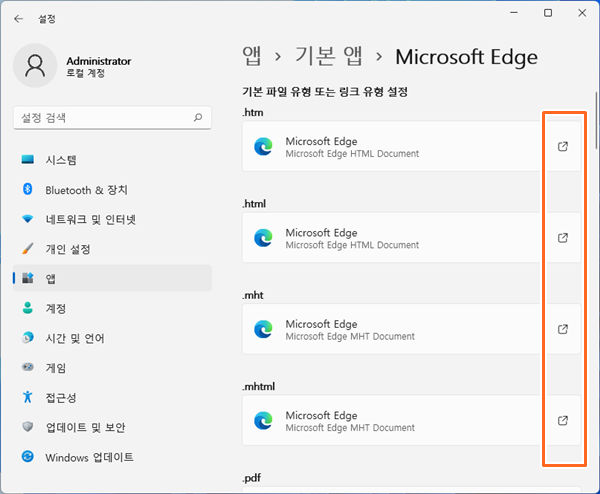Open the Administrator account profile picture
Image resolution: width=600 pixels, height=494 pixels.
[35, 65]
